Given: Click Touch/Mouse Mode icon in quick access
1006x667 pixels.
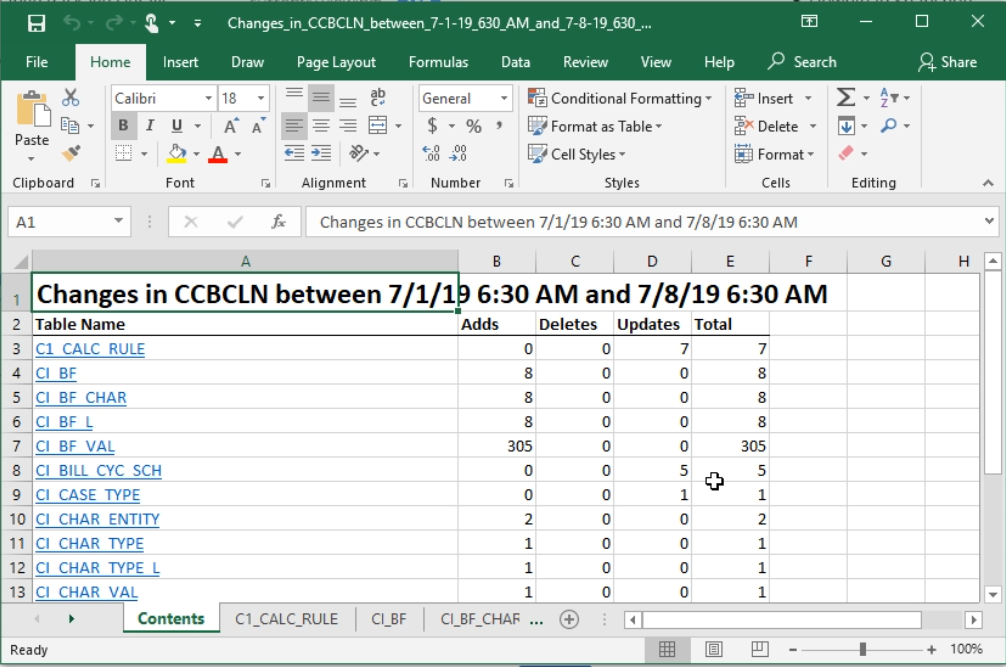Looking at the screenshot, I should click(152, 23).
